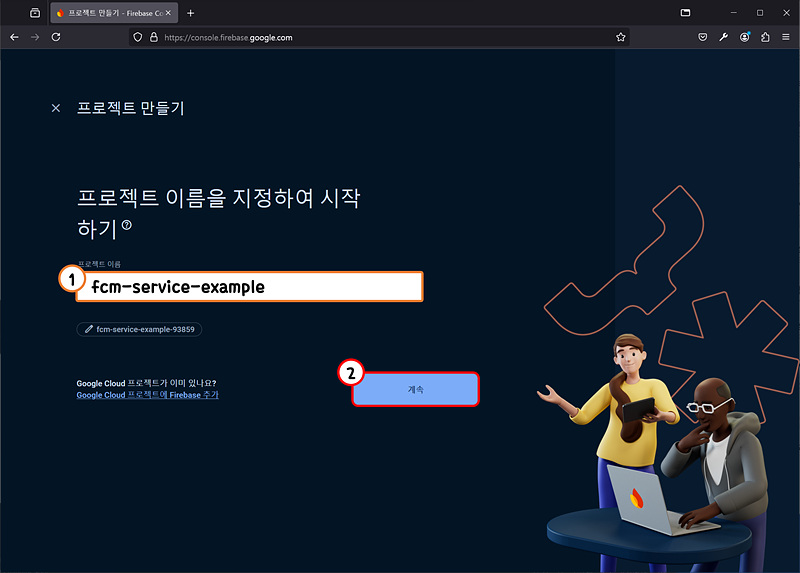The height and width of the screenshot is (573, 800).
Task: Click the 프로젝트 이름 field label
Action: pos(99,264)
